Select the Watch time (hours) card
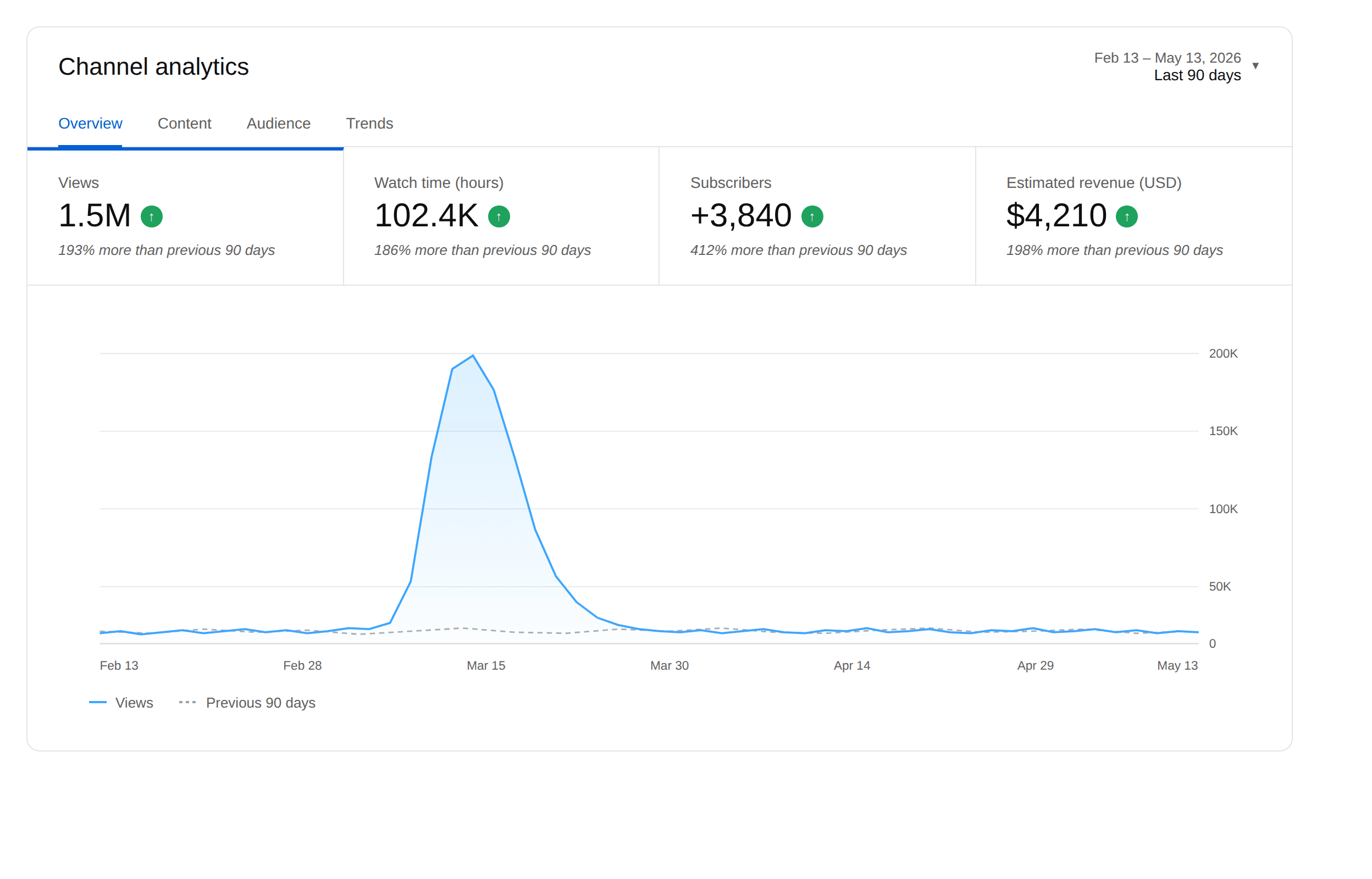Screen dimensions: 1372x879 click(501, 216)
